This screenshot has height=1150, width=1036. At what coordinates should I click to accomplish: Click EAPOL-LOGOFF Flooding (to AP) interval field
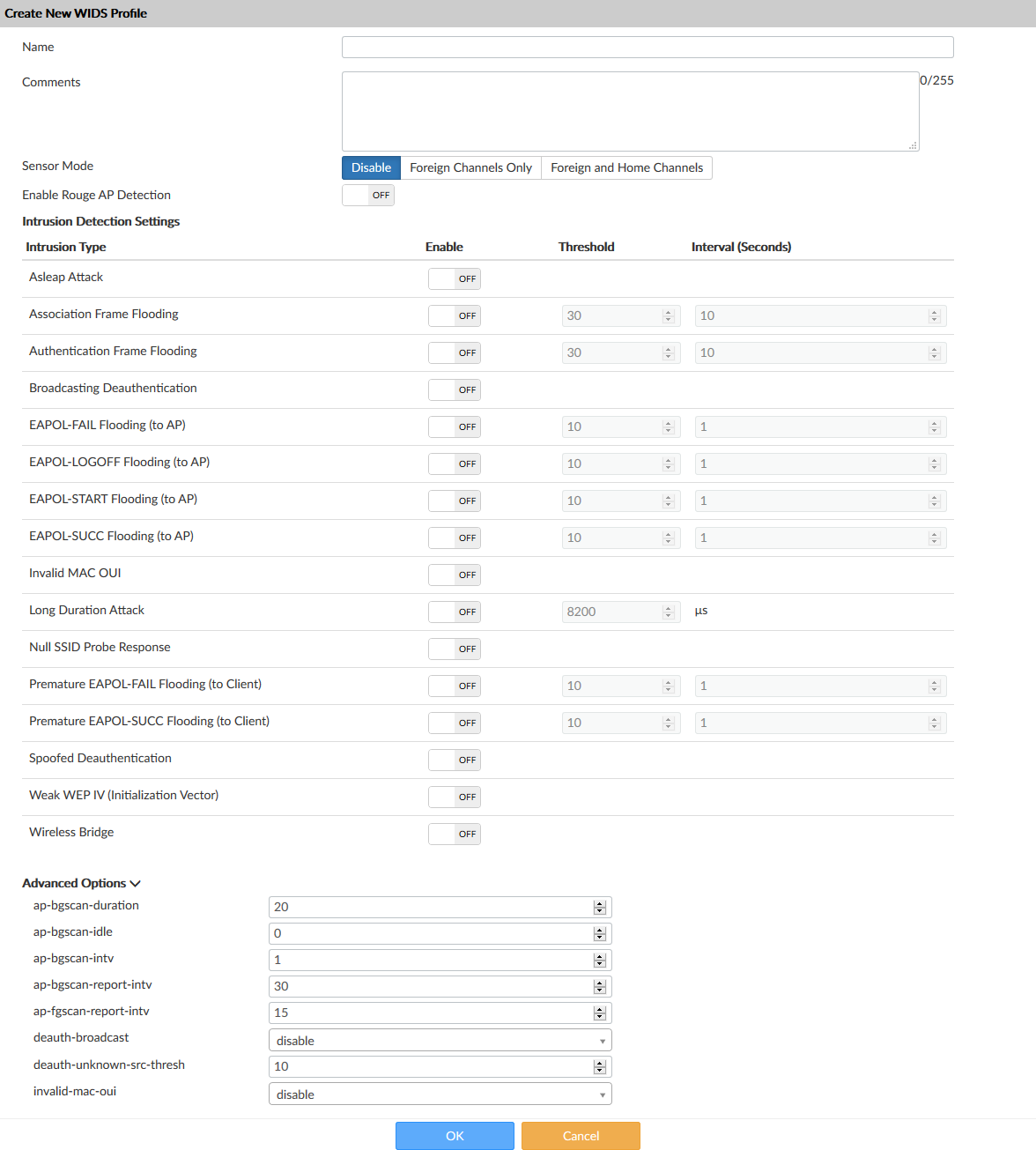[821, 464]
